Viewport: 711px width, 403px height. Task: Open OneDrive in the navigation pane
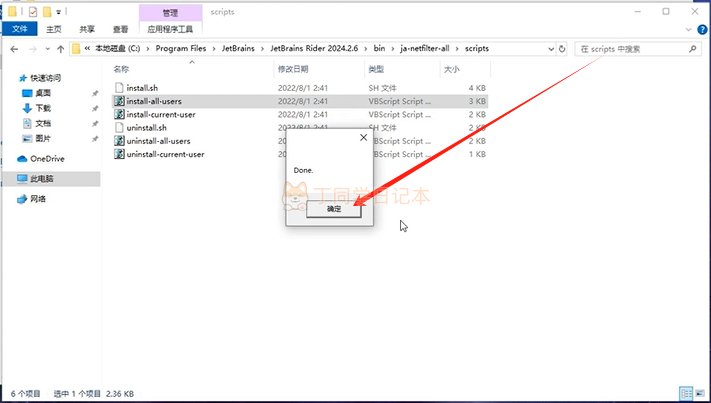coord(46,159)
